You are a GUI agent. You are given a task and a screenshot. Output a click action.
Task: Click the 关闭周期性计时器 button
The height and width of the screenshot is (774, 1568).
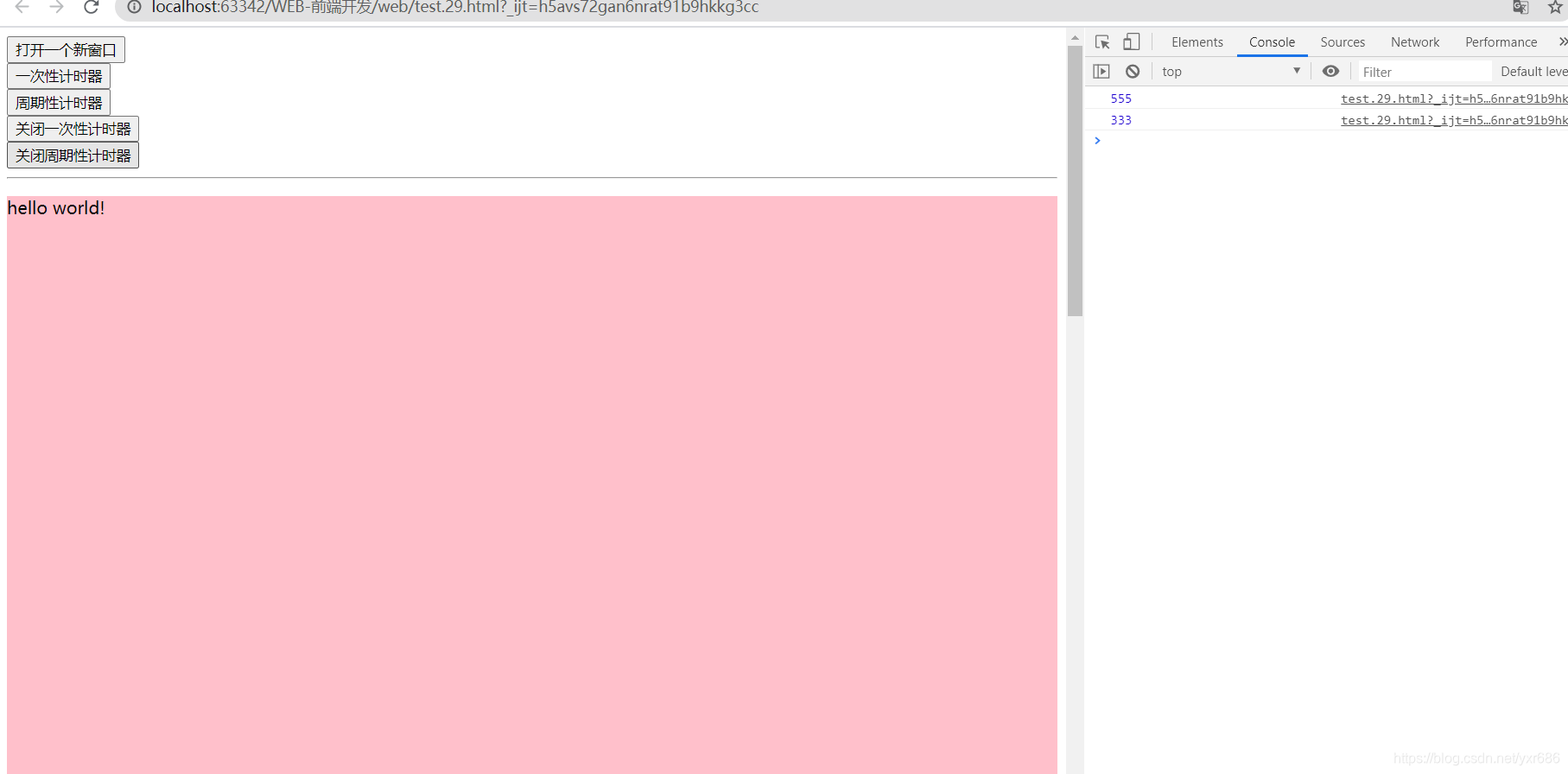73,155
